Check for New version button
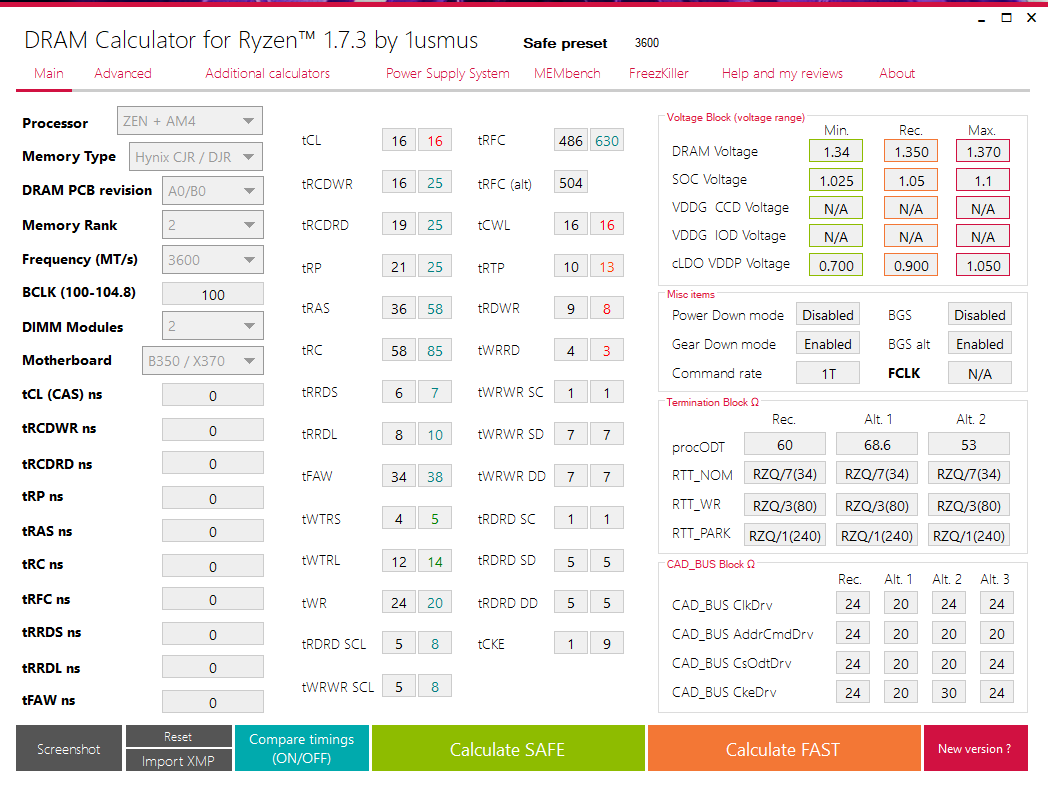 click(975, 748)
